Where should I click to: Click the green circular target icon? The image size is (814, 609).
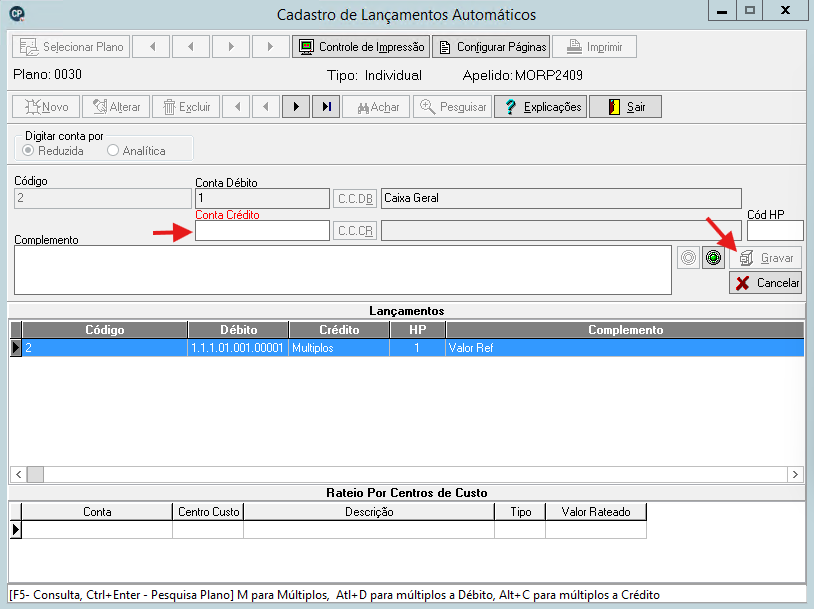pyautogui.click(x=713, y=258)
